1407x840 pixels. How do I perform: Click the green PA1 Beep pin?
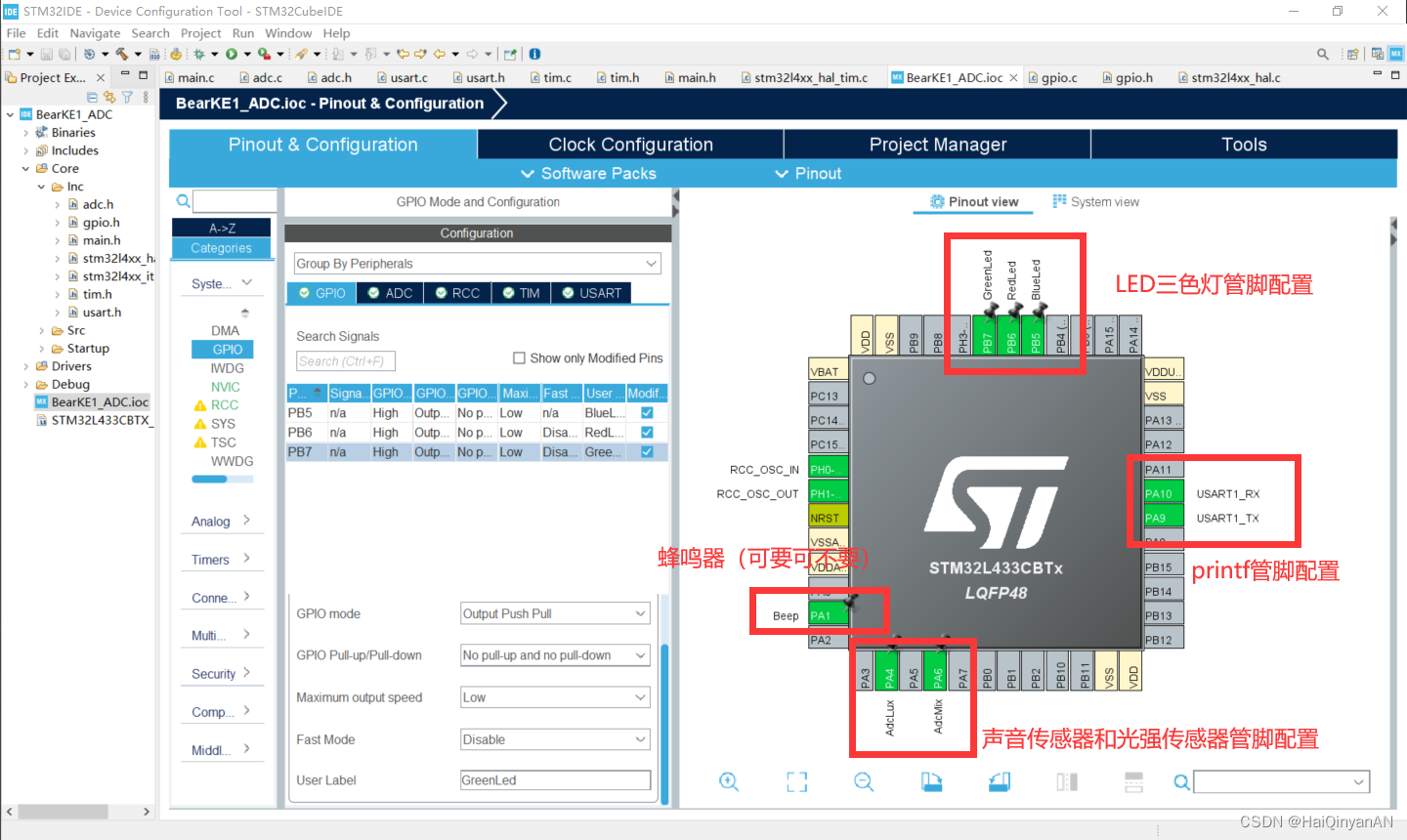click(829, 615)
